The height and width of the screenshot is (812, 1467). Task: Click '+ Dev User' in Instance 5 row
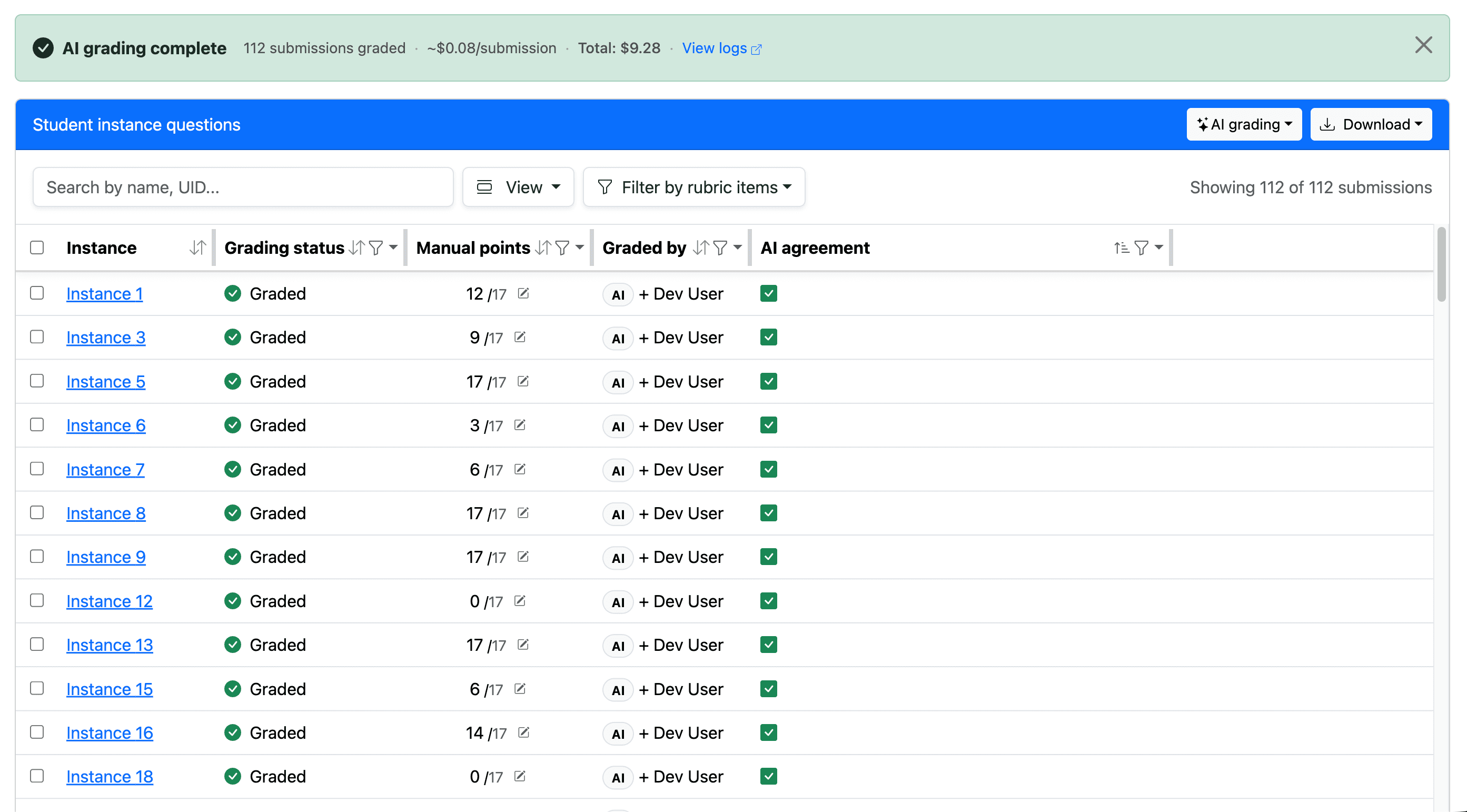pyautogui.click(x=680, y=382)
